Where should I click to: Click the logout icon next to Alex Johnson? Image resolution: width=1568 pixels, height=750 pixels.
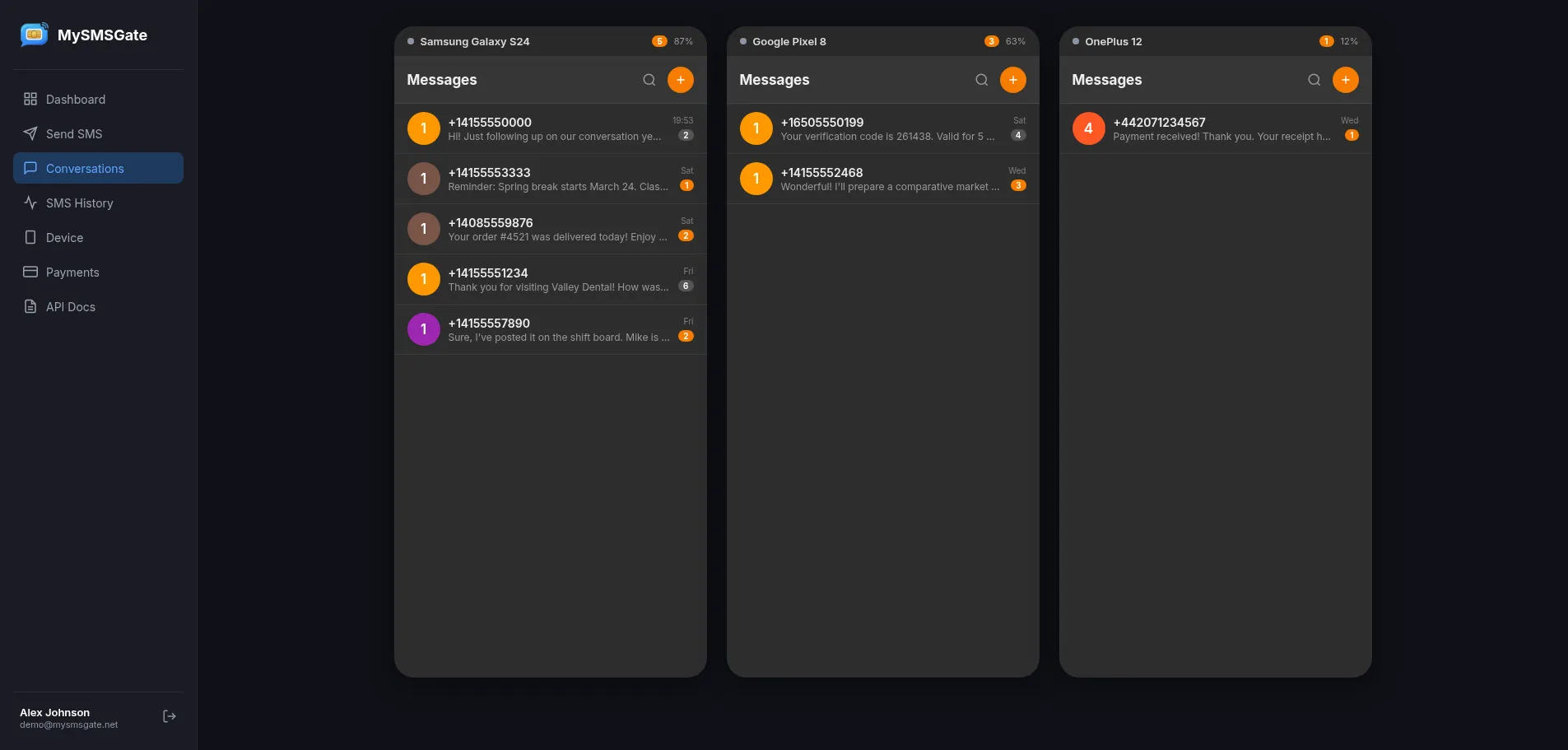[x=170, y=716]
